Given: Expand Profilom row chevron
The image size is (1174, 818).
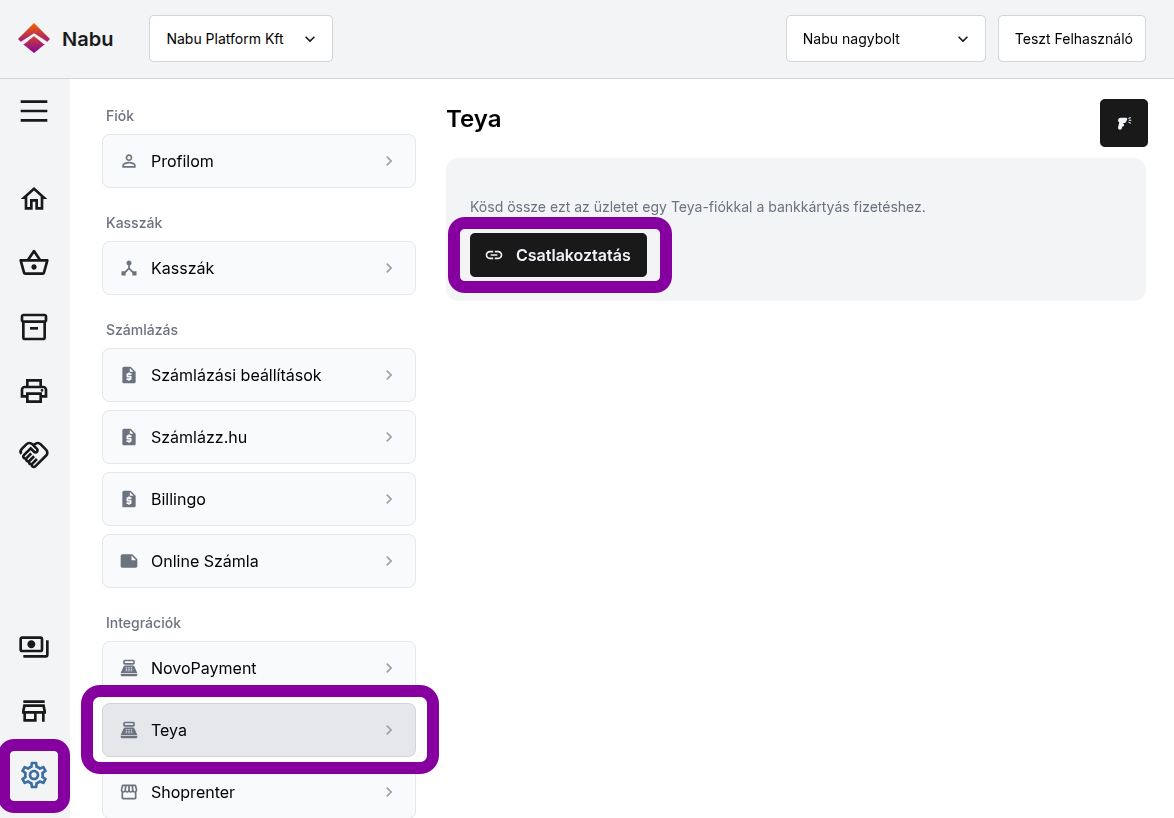Looking at the screenshot, I should [x=389, y=161].
